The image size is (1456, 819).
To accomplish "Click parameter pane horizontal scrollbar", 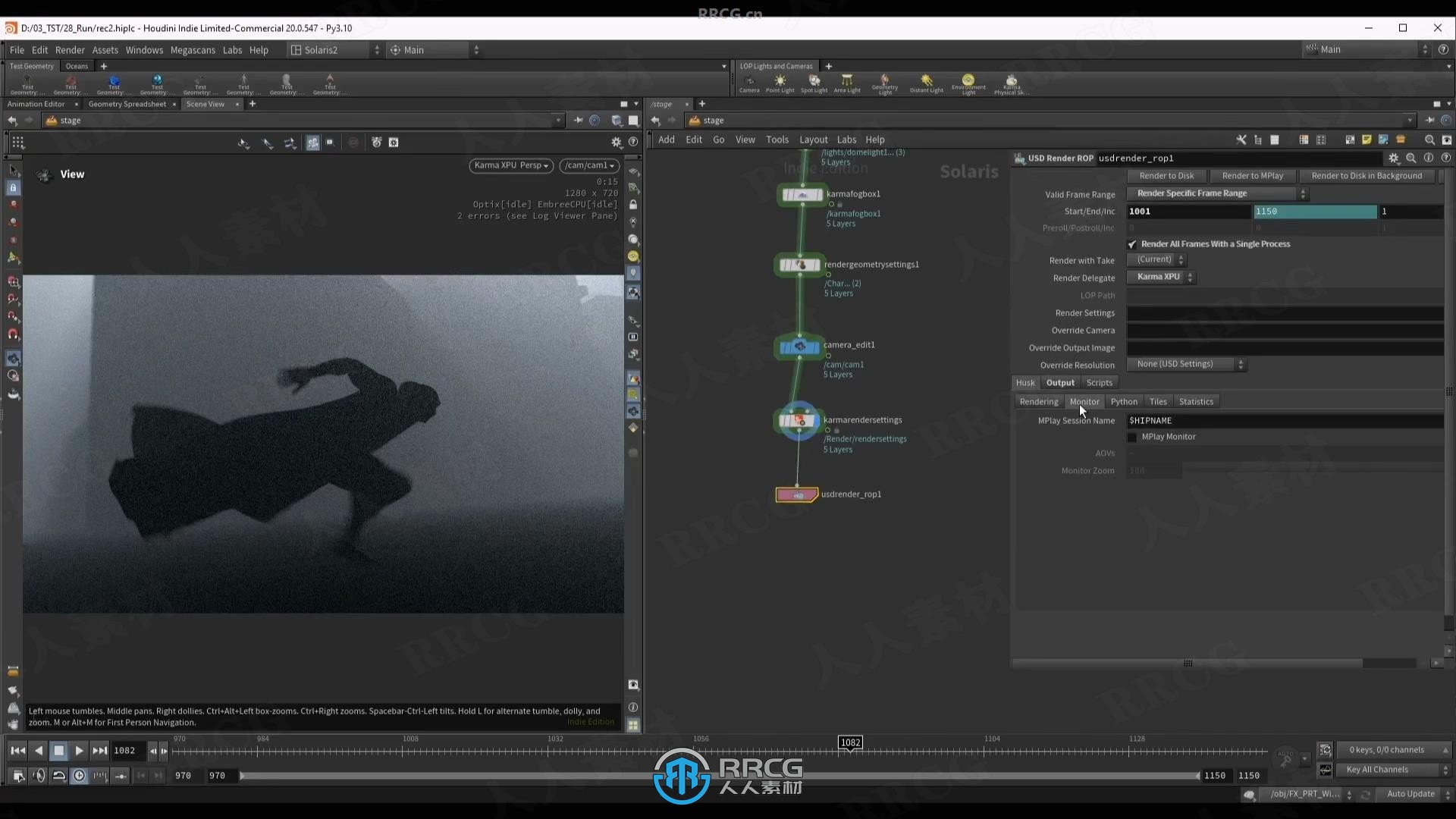I will click(1188, 664).
